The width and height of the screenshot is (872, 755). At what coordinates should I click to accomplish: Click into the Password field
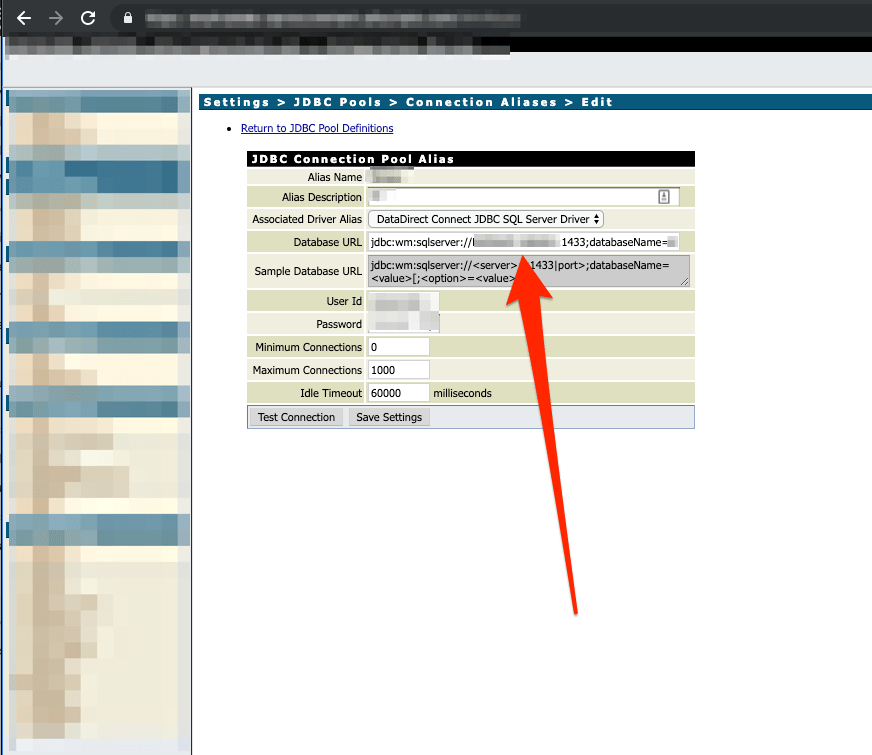coord(404,324)
